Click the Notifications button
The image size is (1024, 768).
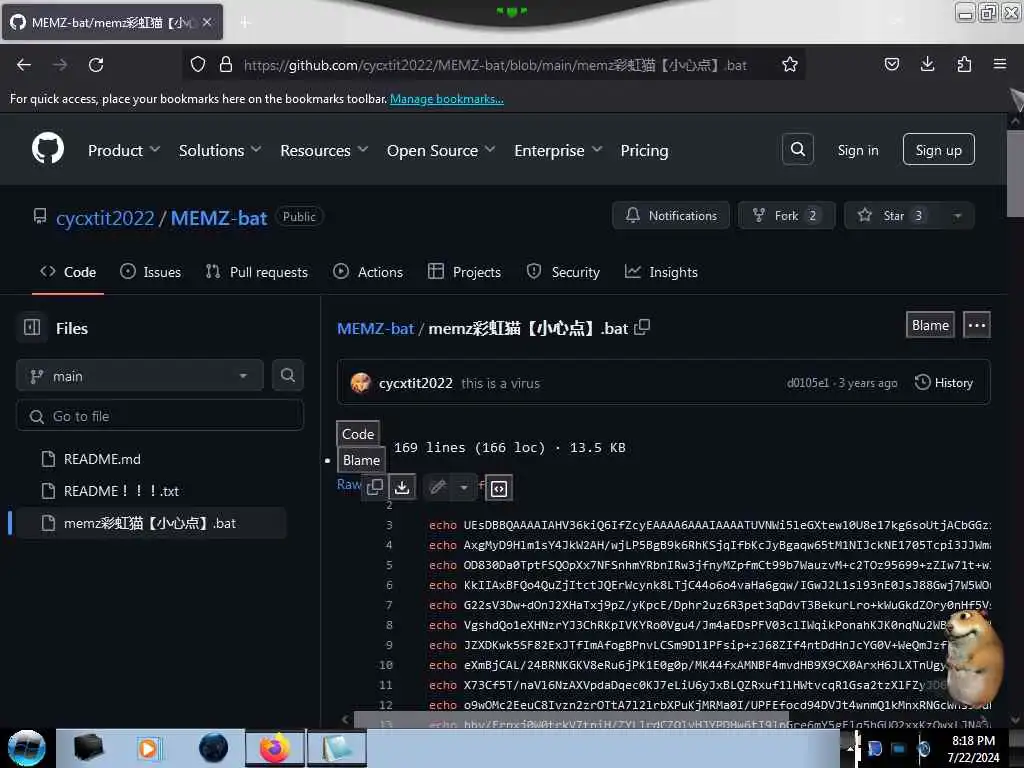[671, 216]
